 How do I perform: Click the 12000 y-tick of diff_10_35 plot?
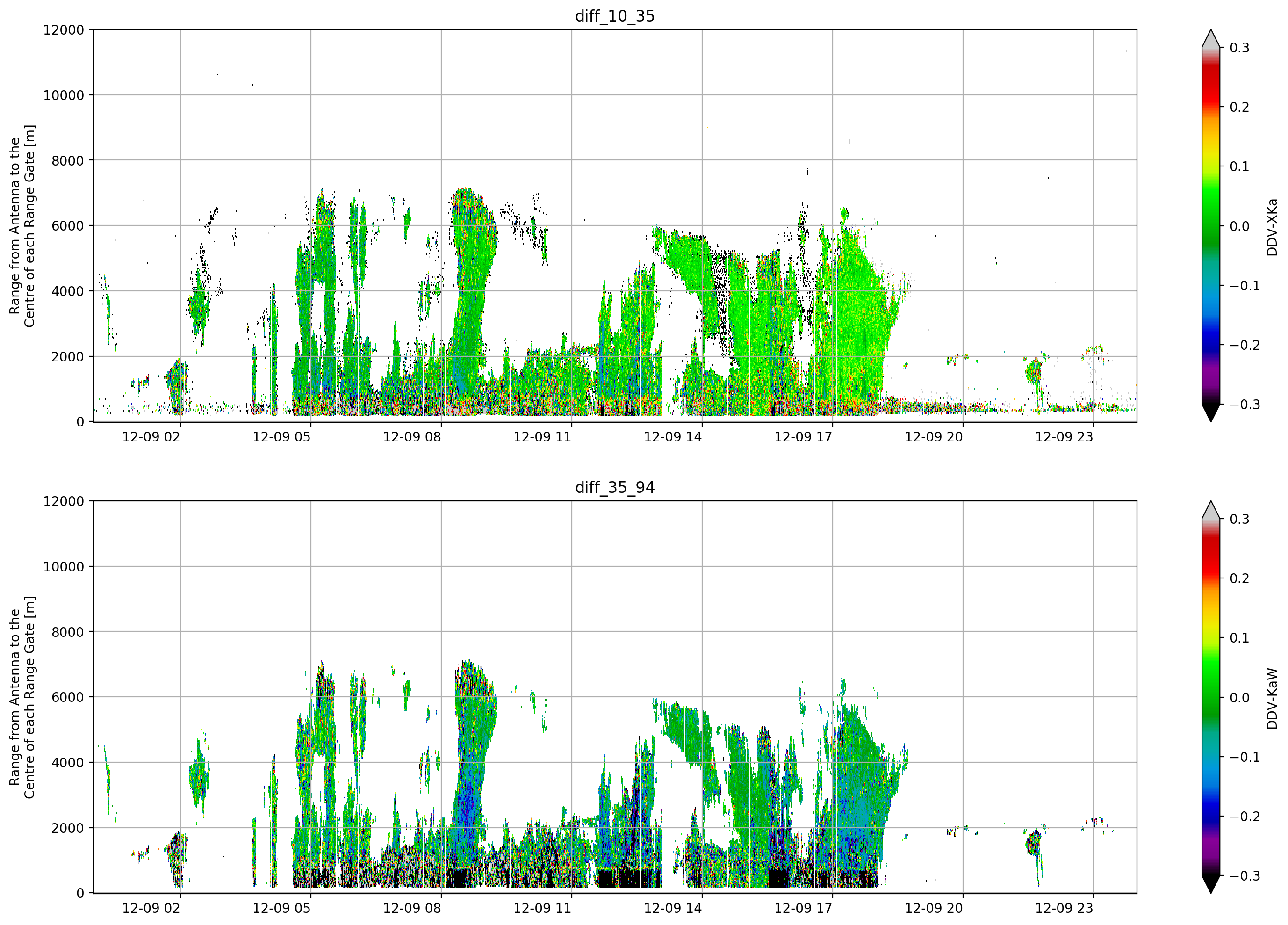pos(64,30)
